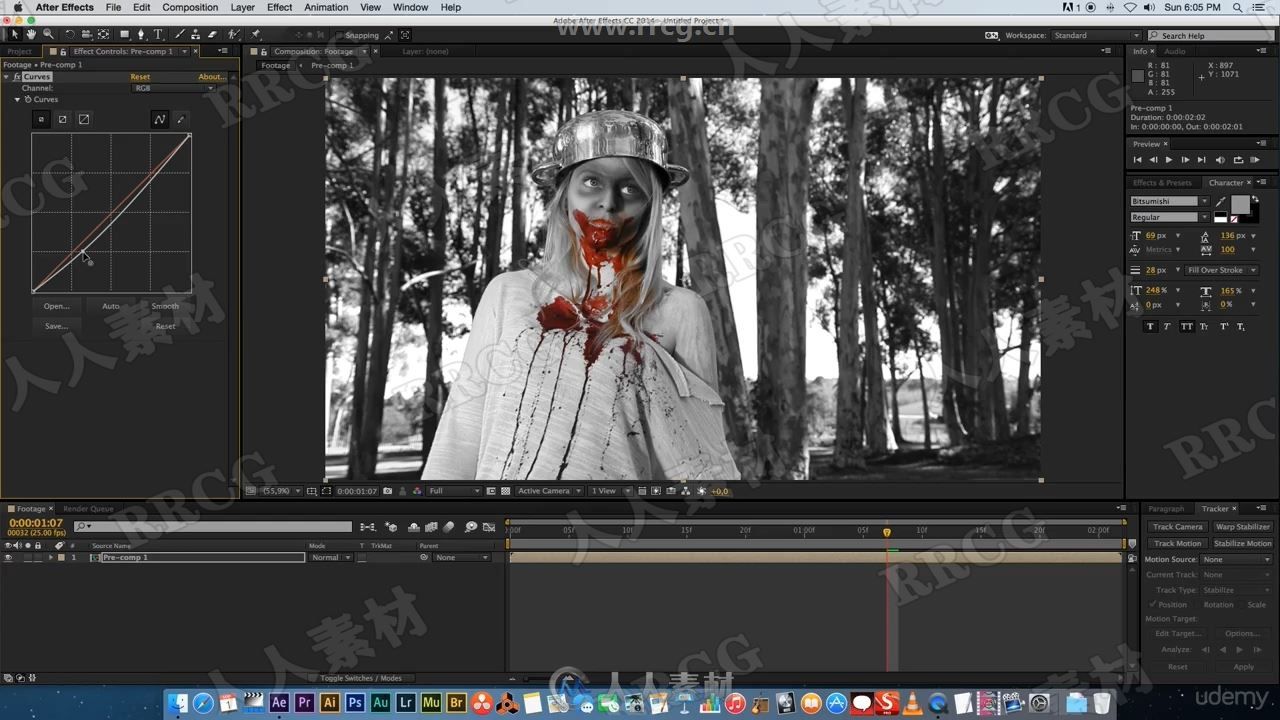Select the Type tool
The image size is (1280, 720).
click(x=158, y=34)
